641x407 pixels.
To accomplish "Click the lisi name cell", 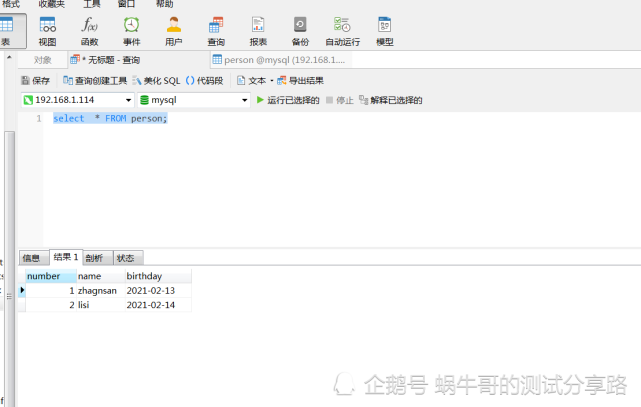I will (x=101, y=305).
